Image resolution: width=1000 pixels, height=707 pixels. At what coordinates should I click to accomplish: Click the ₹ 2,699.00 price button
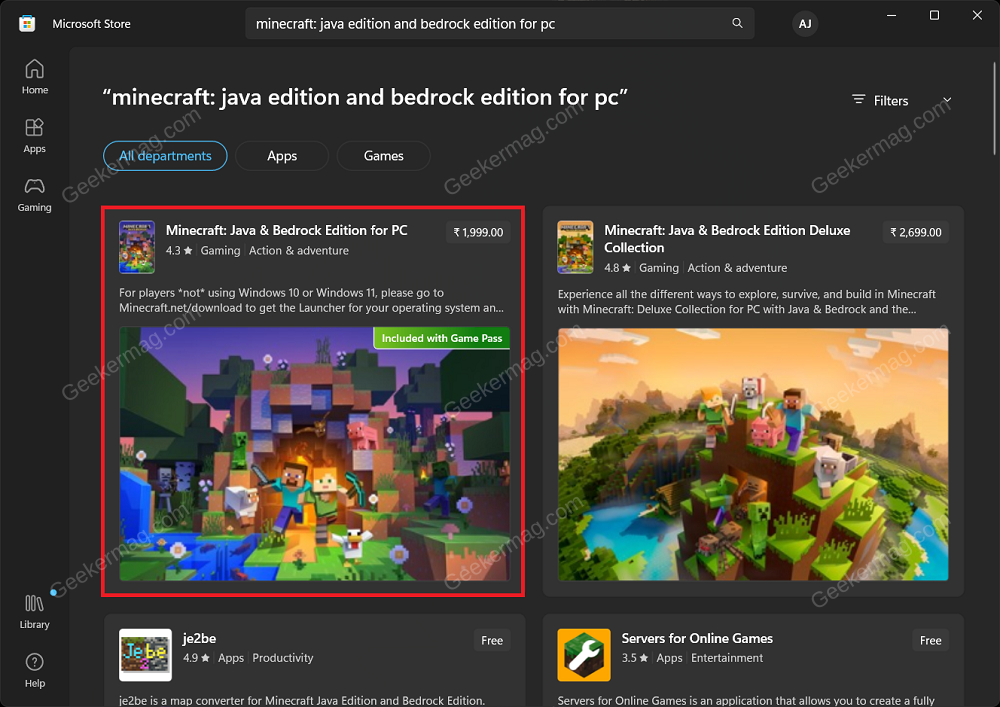coord(916,232)
